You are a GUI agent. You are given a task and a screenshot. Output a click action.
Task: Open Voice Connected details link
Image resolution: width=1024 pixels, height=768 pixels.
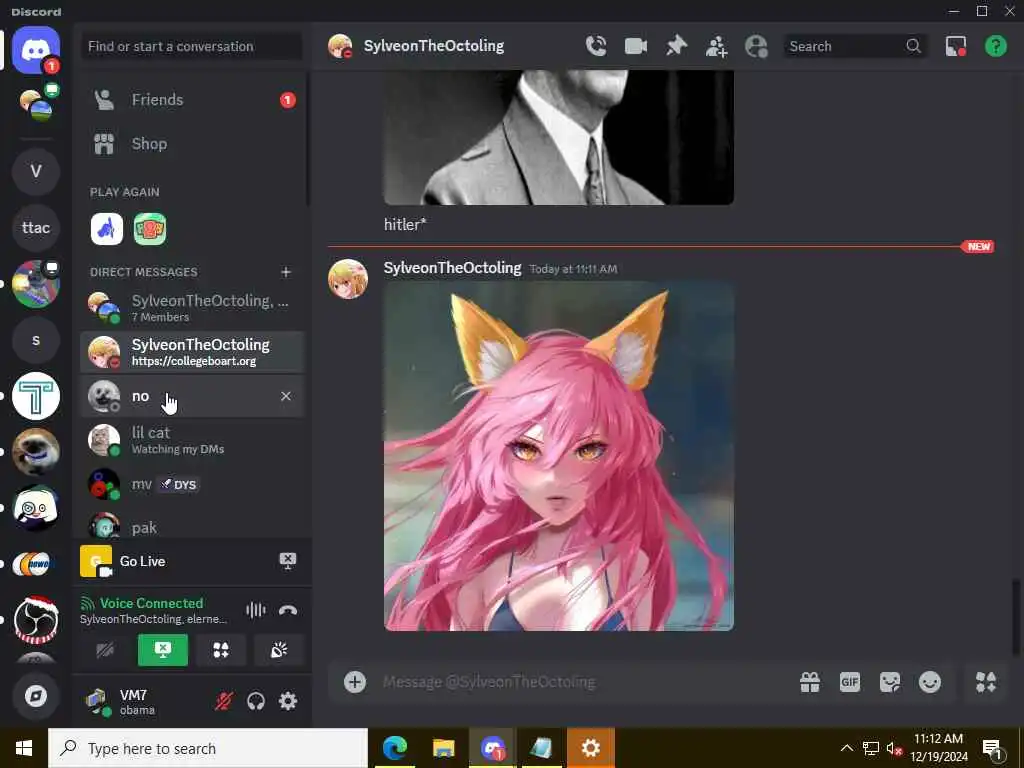coord(151,603)
